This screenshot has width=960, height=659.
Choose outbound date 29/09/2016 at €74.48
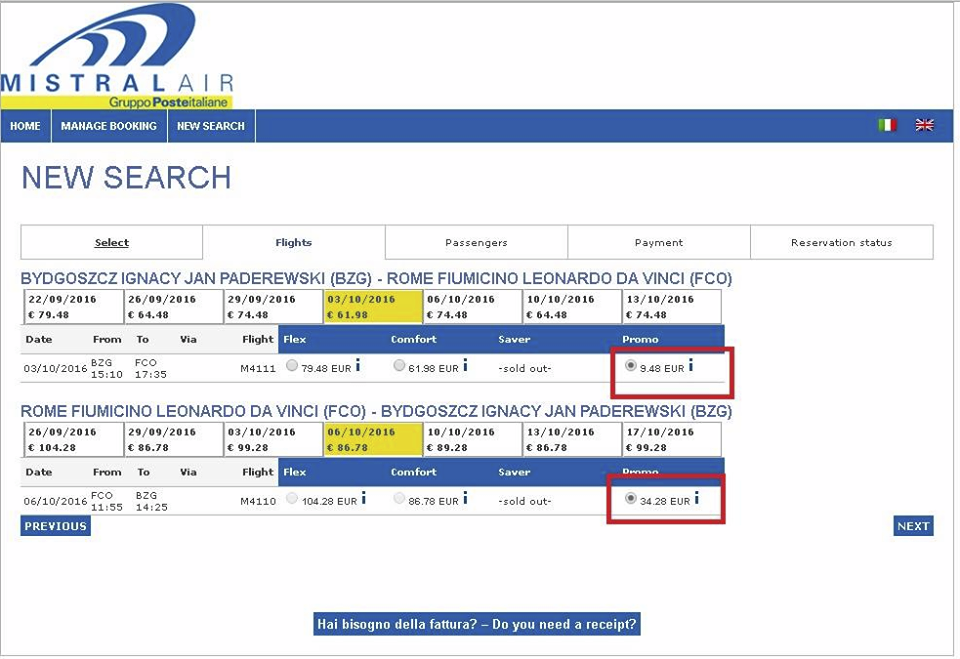click(273, 307)
